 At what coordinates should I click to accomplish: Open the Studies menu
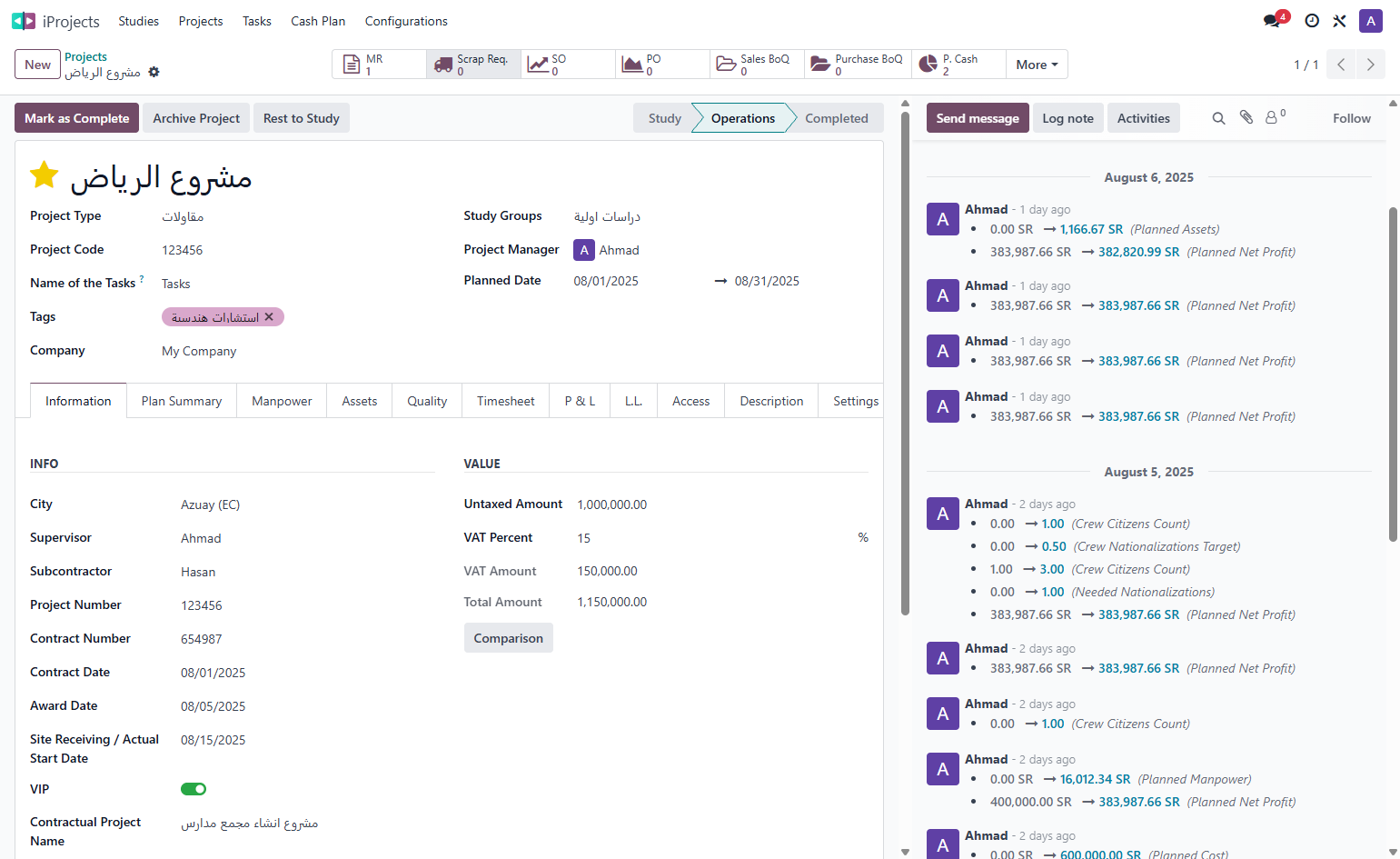(138, 21)
